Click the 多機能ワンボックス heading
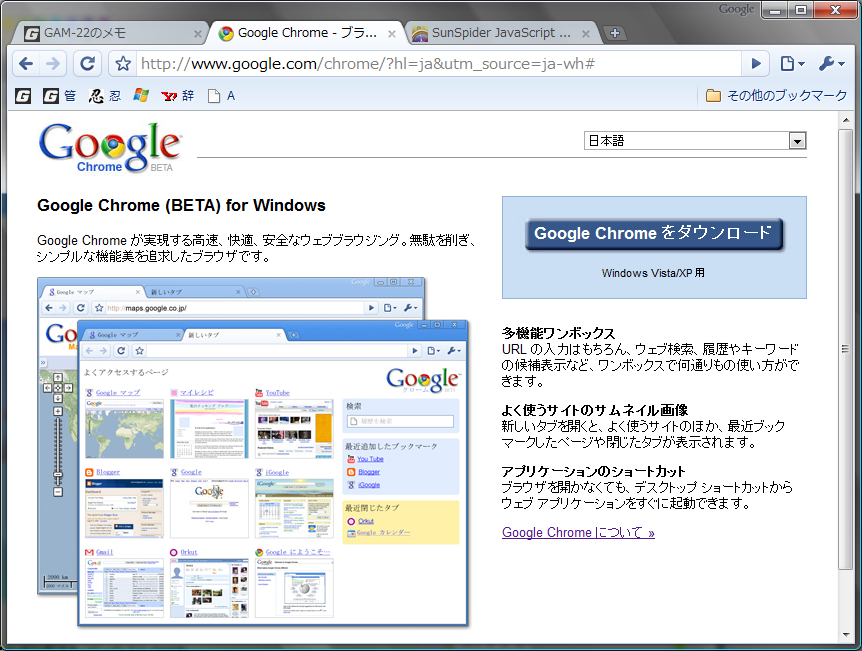The image size is (862, 651). click(558, 333)
